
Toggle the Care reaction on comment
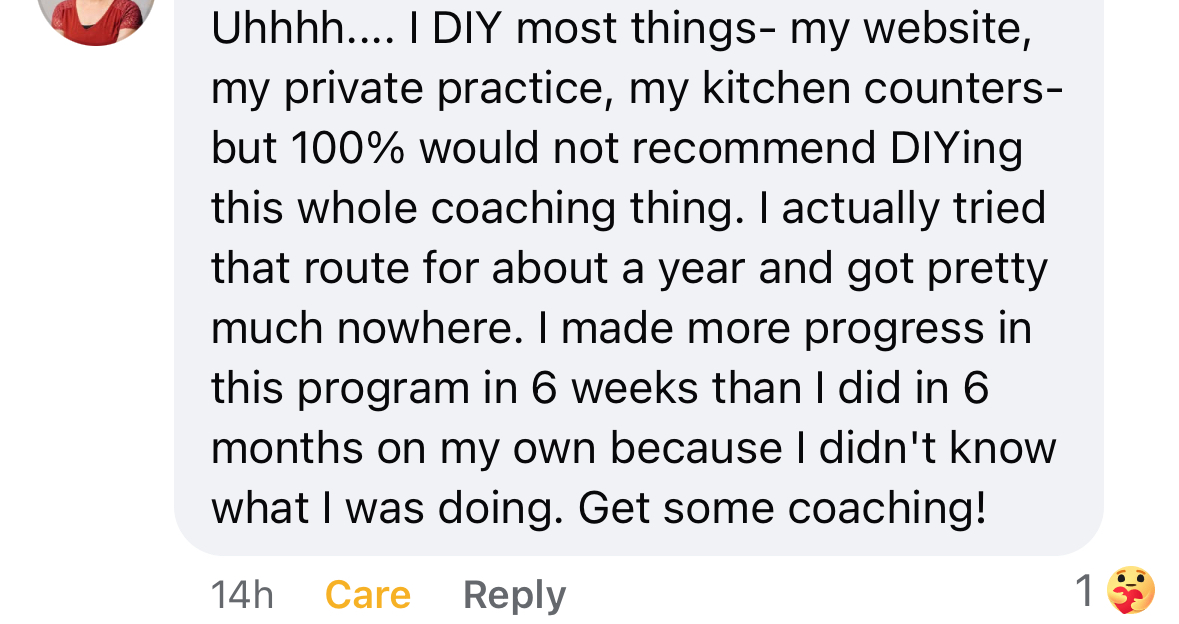pyautogui.click(x=367, y=595)
